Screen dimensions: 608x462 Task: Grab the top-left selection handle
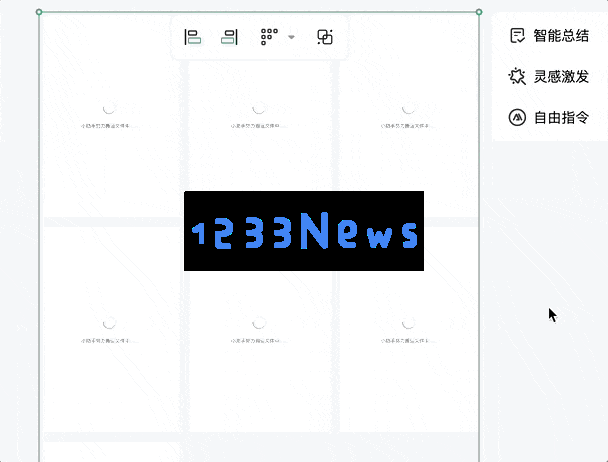[x=39, y=12]
